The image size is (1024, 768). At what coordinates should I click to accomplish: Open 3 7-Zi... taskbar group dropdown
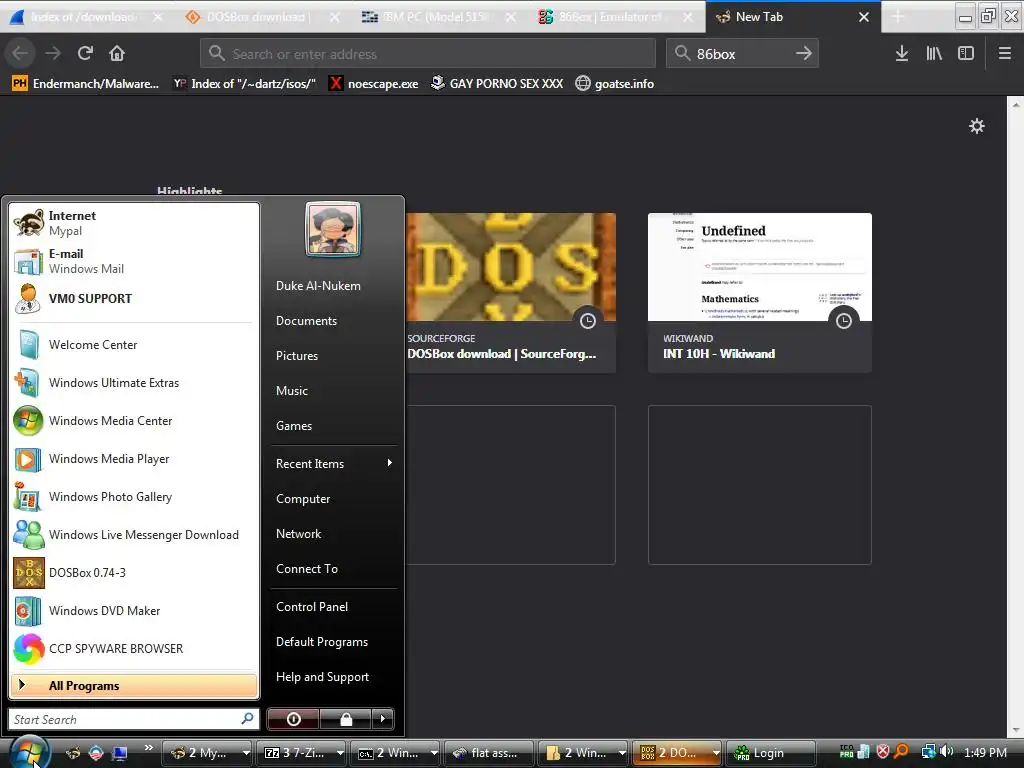[x=340, y=753]
